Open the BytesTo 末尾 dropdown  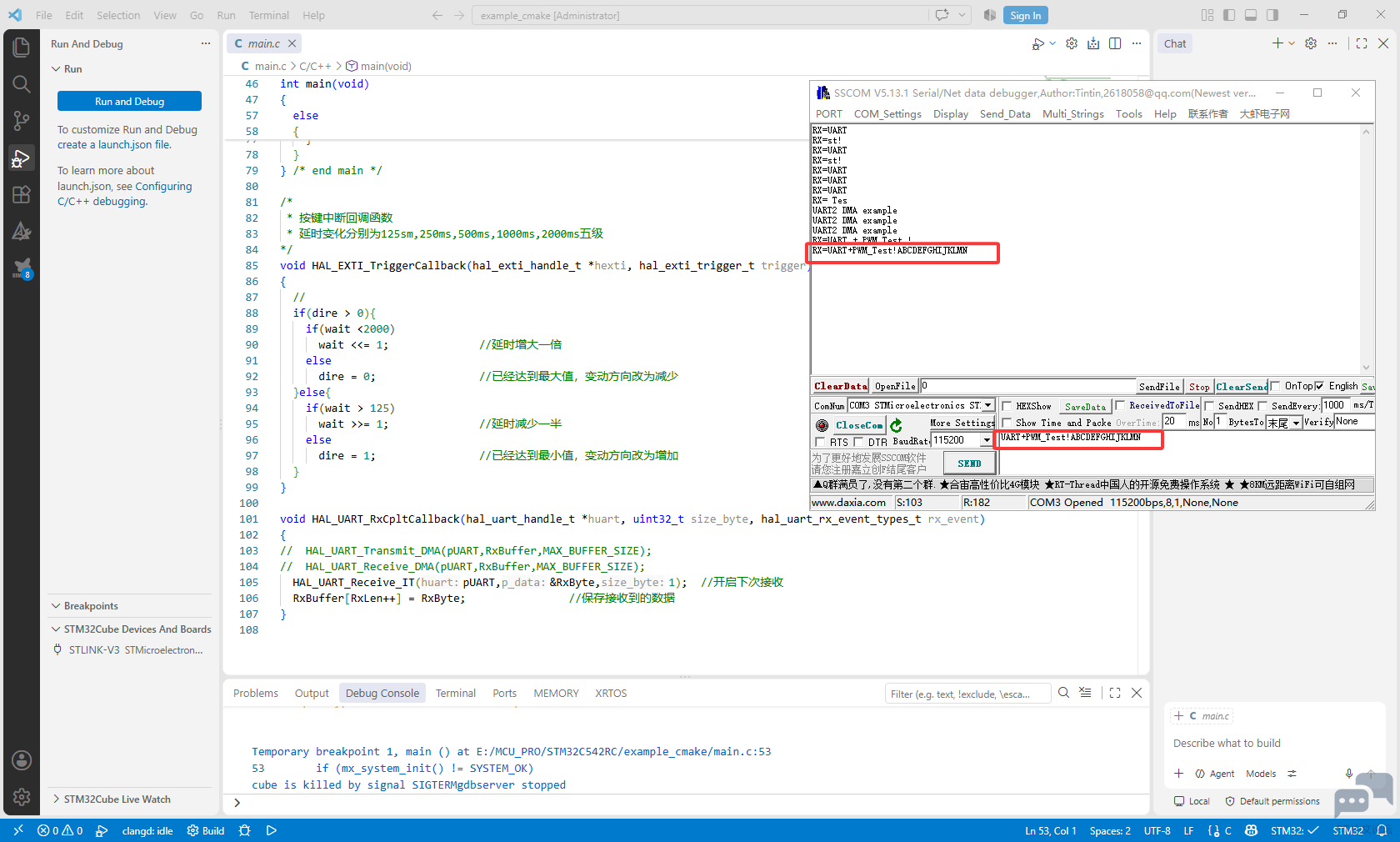pyautogui.click(x=1296, y=423)
